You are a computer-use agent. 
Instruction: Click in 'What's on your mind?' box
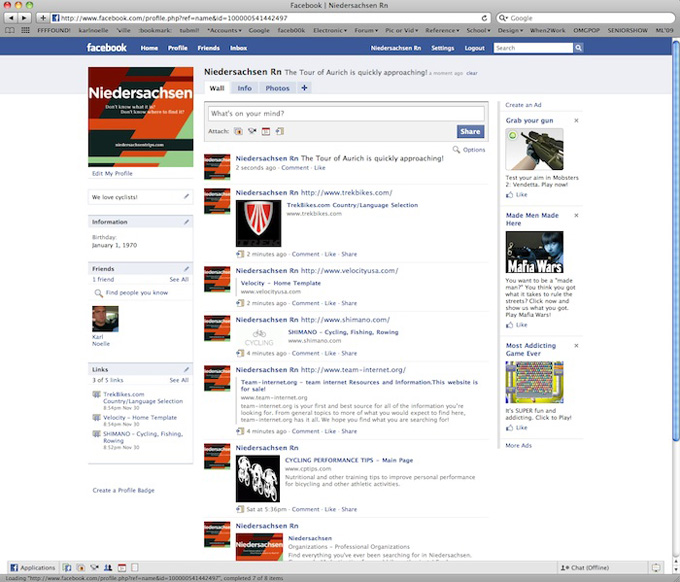coord(346,114)
